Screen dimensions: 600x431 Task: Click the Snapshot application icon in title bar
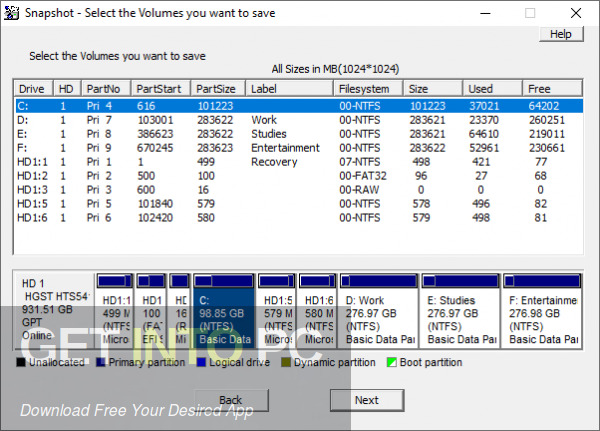[11, 13]
